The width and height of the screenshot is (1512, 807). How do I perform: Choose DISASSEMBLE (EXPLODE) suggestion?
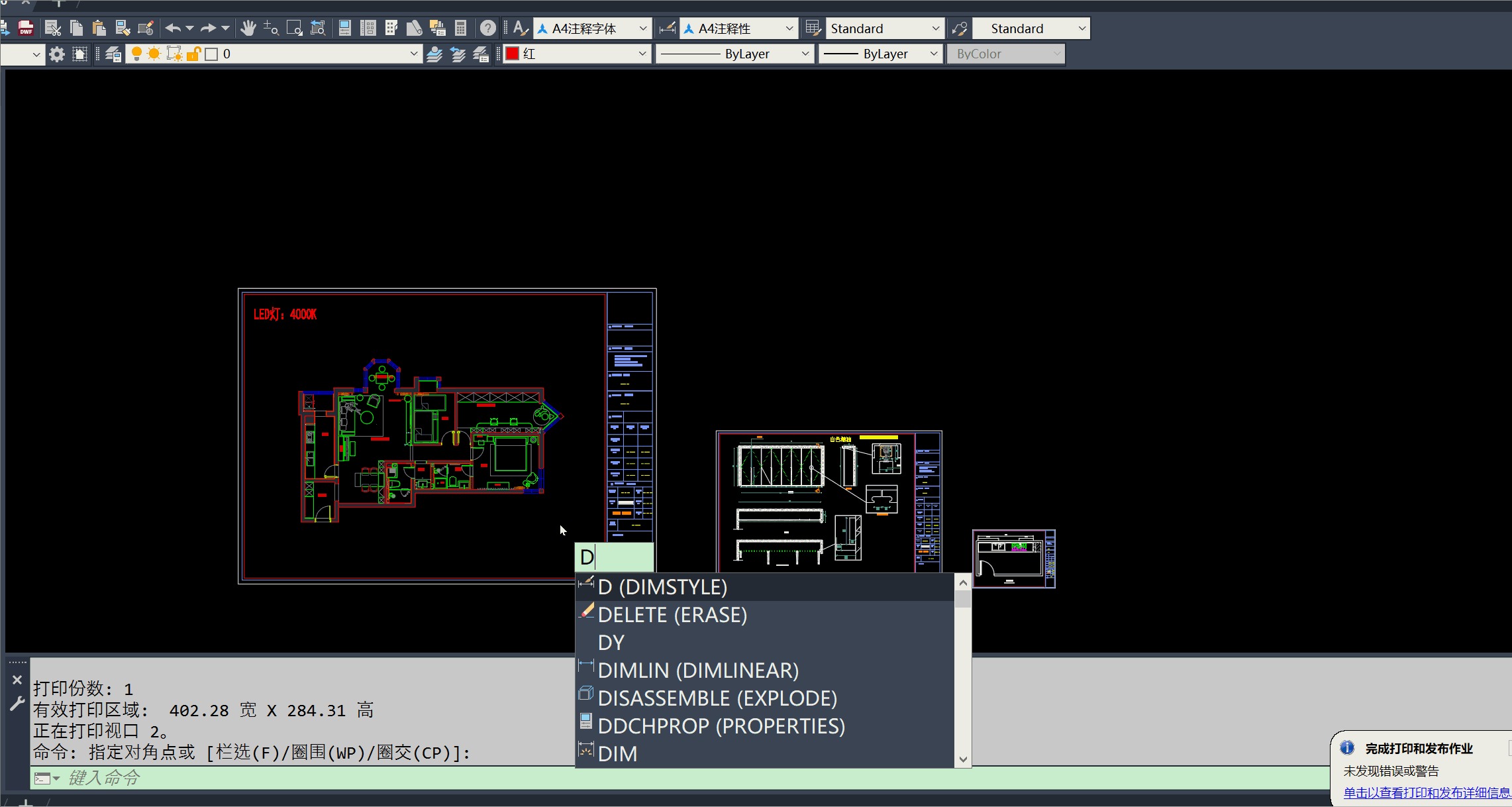click(765, 698)
